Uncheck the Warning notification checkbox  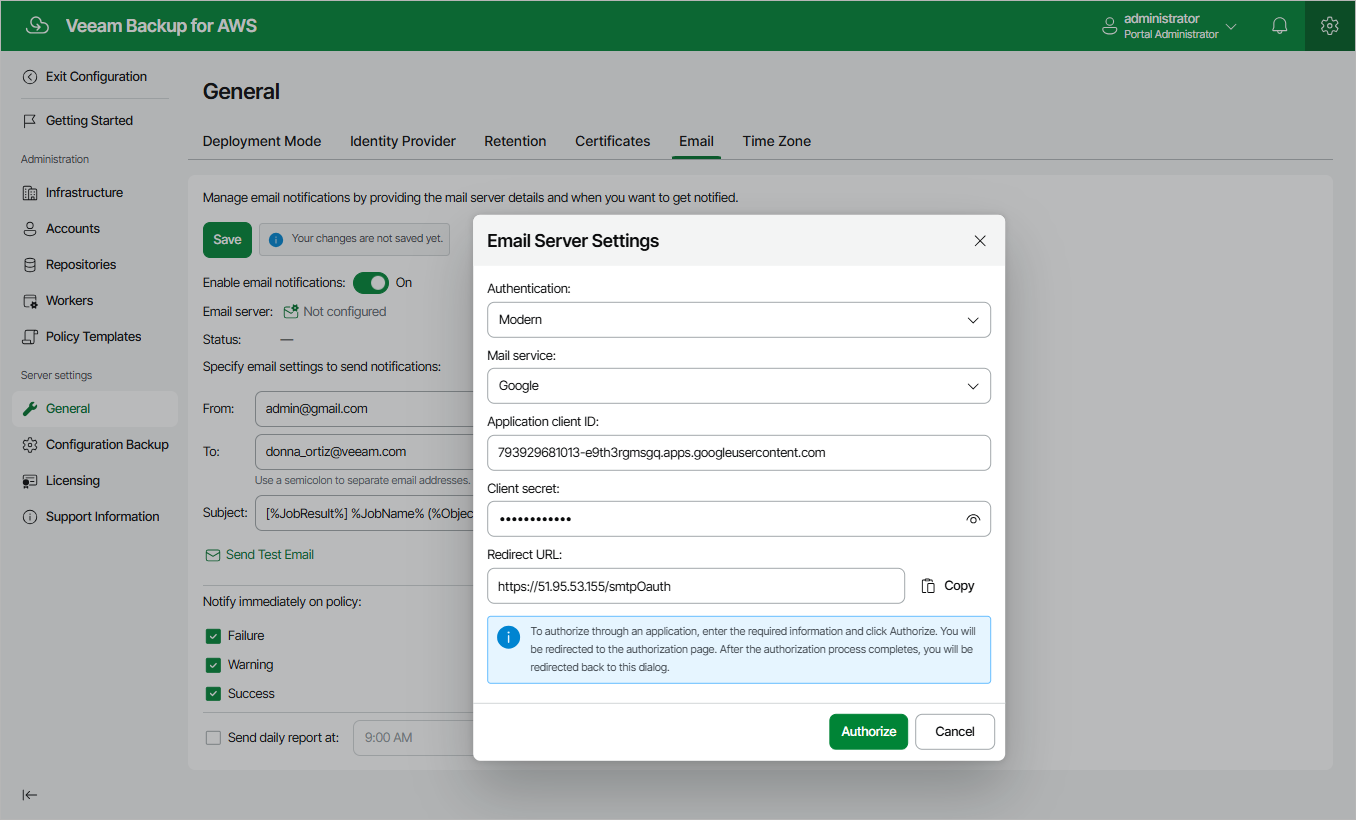pyautogui.click(x=213, y=665)
